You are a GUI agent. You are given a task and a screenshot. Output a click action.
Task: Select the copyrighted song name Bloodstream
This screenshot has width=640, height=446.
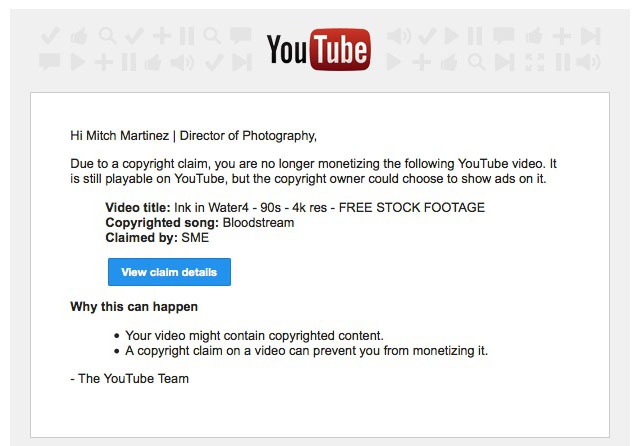(x=258, y=222)
